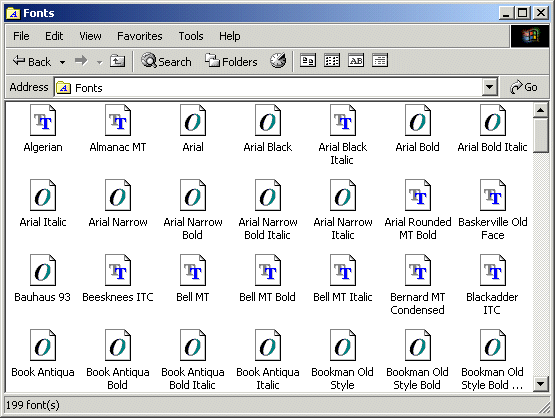
Task: Choose the Arial Narrow font icon
Action: pos(118,195)
